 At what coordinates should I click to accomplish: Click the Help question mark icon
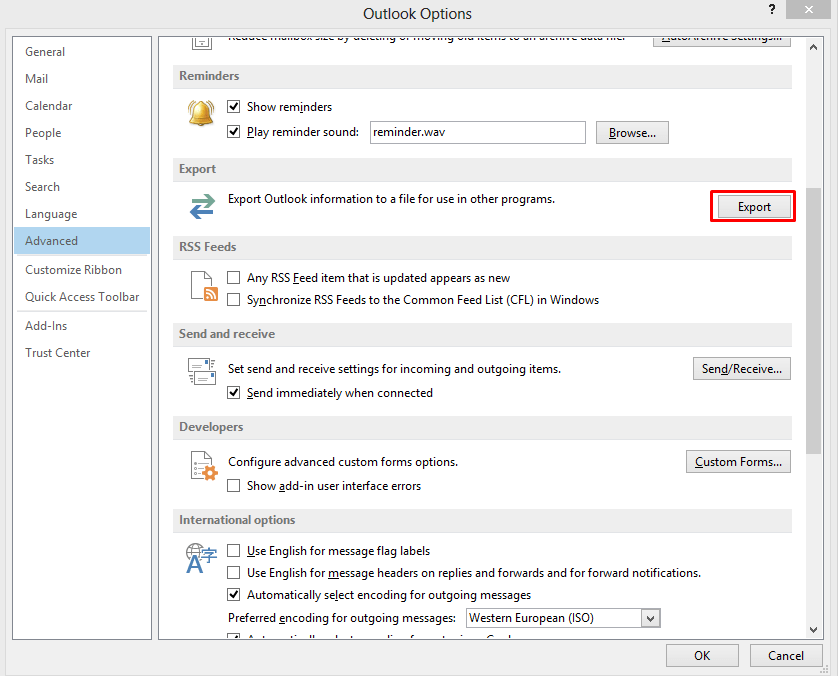pos(772,11)
